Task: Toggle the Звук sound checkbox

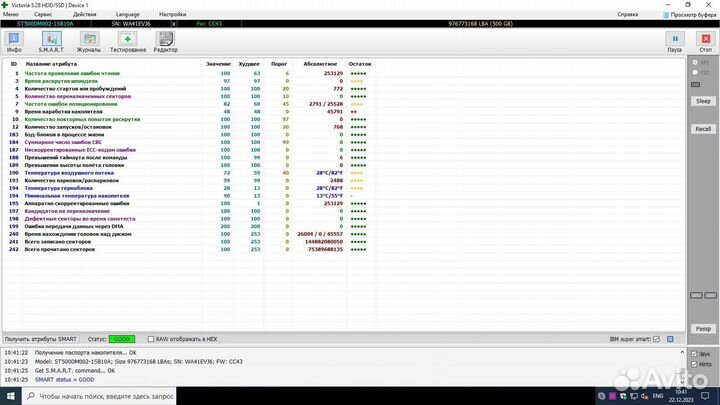Action: coord(694,354)
